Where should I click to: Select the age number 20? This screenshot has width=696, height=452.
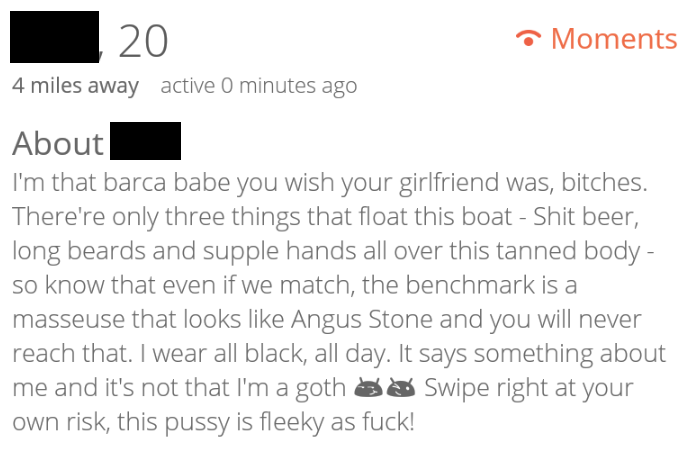[x=143, y=42]
